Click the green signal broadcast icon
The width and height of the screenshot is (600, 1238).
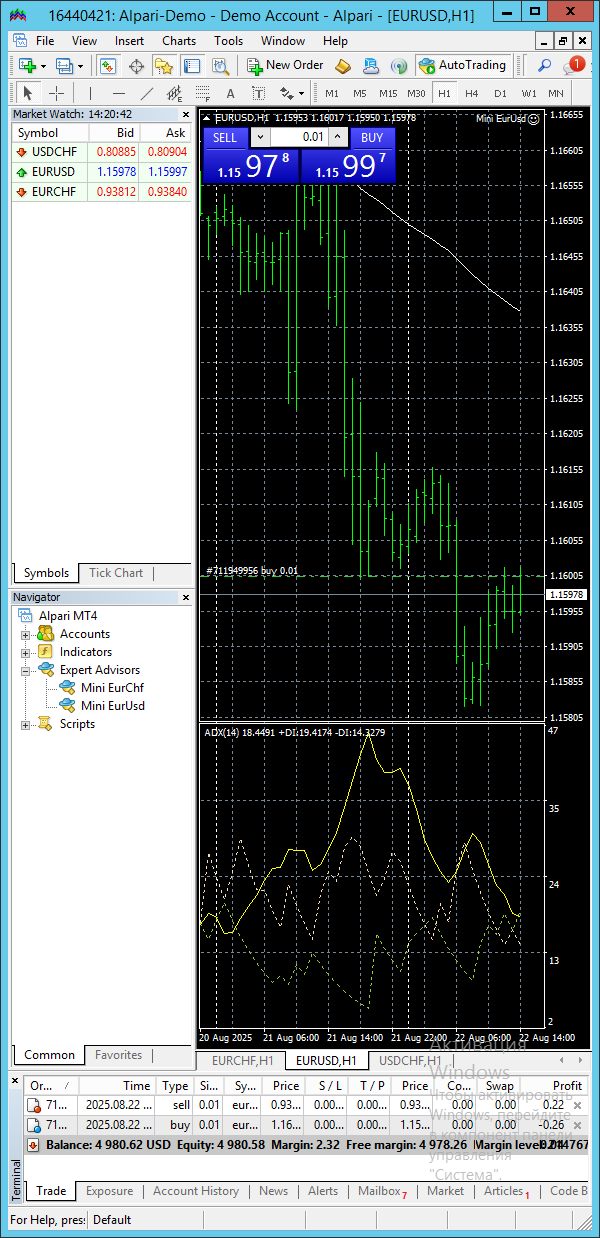click(x=398, y=65)
